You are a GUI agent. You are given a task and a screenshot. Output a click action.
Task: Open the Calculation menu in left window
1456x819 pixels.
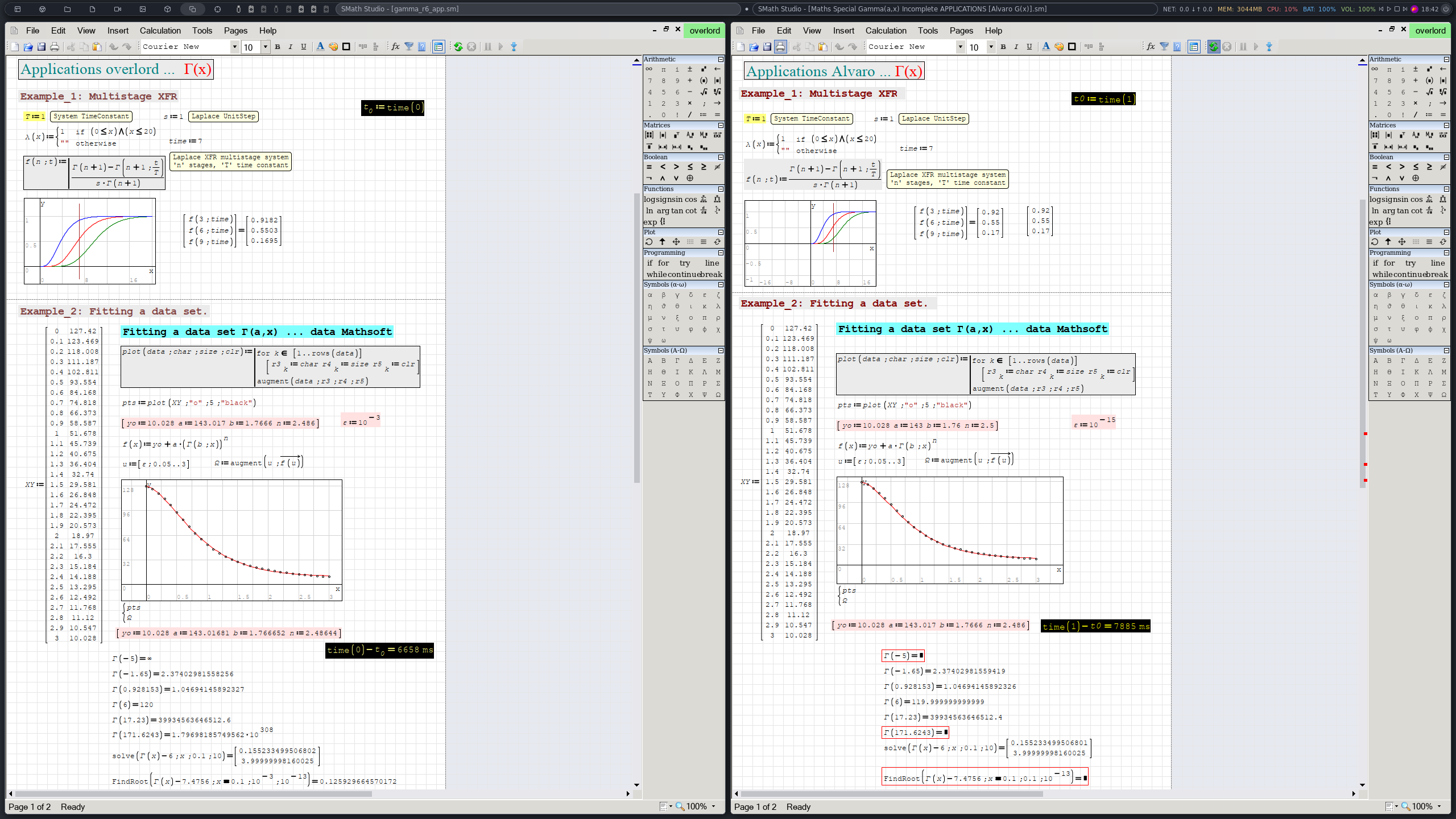coord(160,31)
